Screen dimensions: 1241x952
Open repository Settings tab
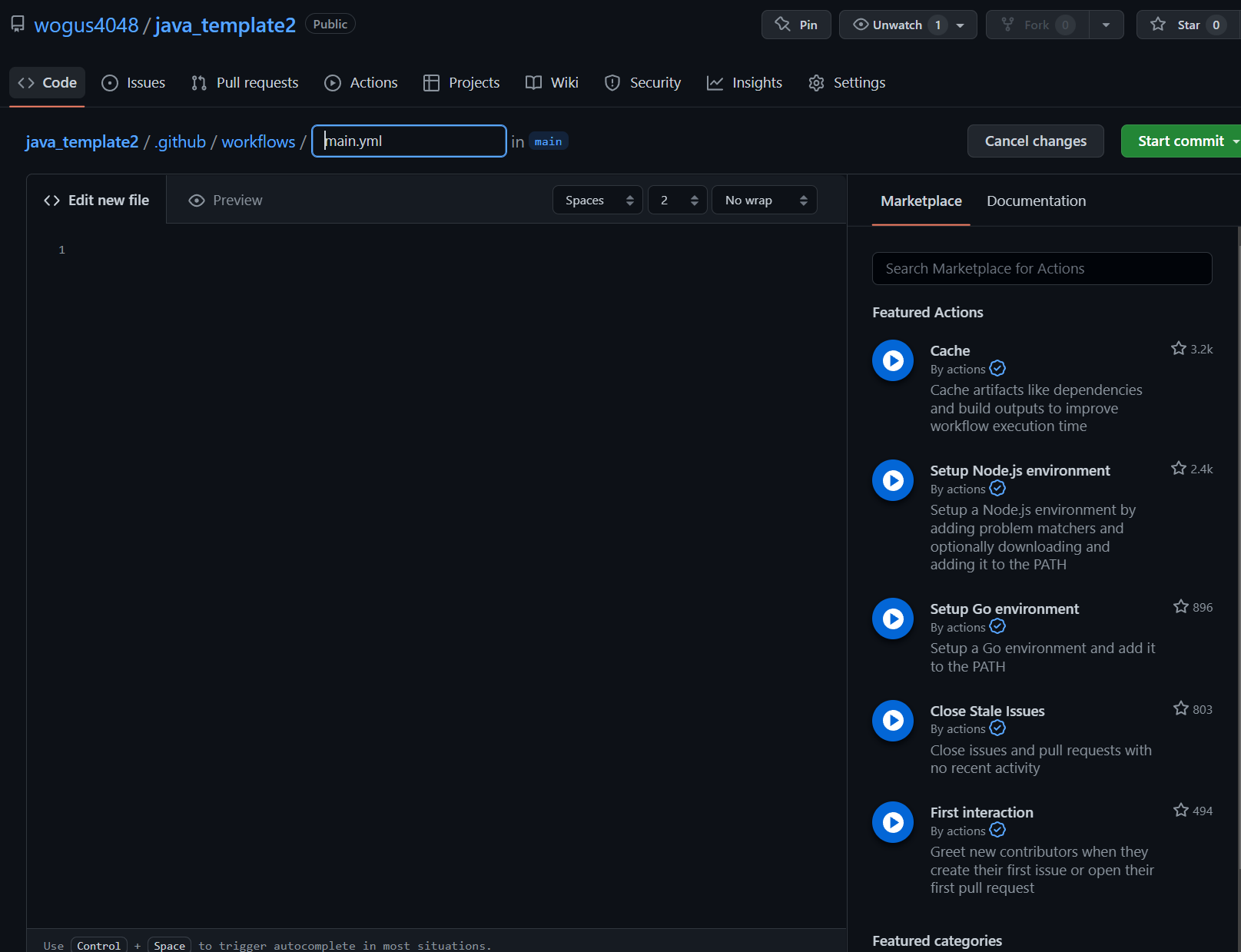pyautogui.click(x=848, y=82)
